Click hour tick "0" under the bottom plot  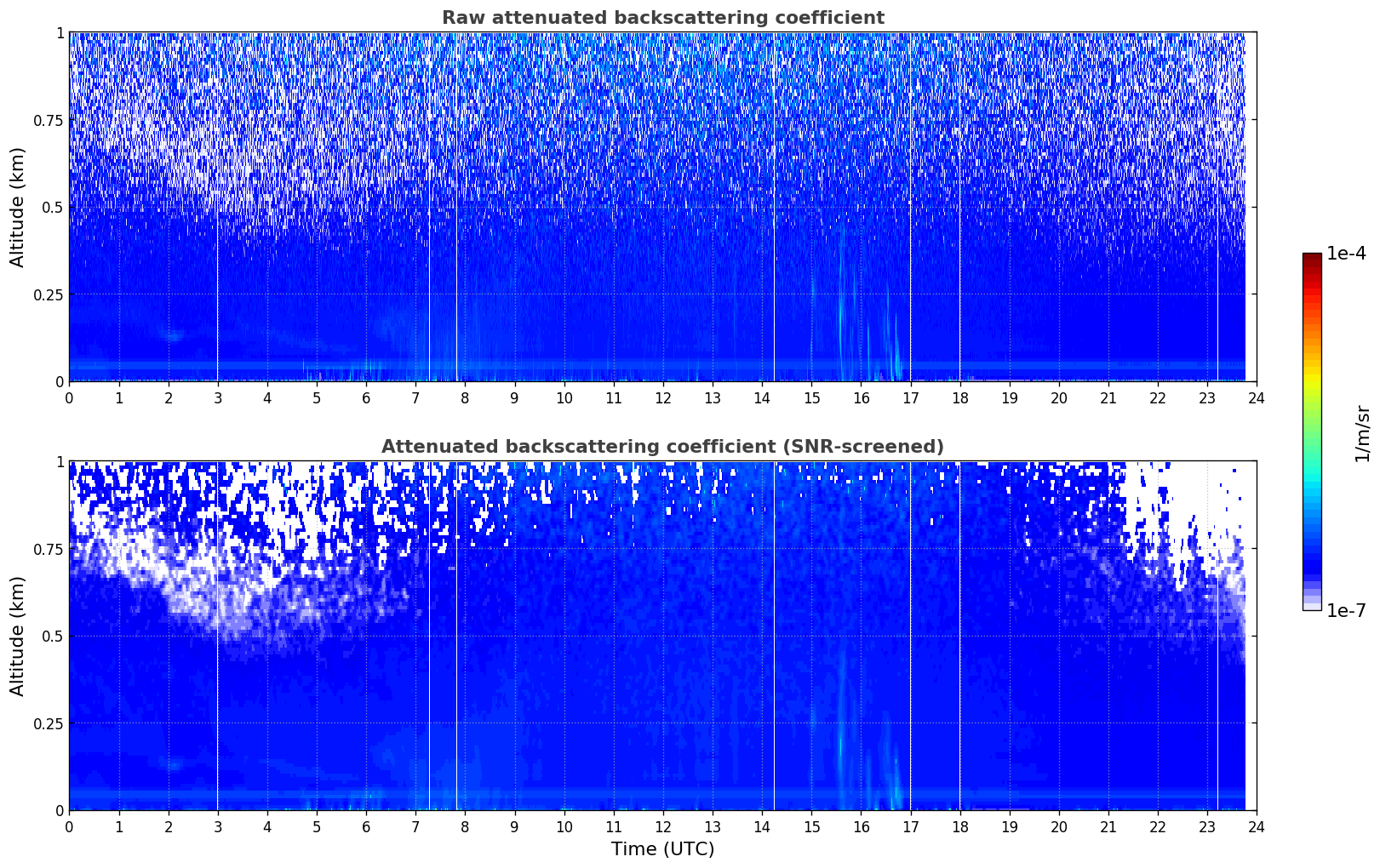pyautogui.click(x=70, y=826)
